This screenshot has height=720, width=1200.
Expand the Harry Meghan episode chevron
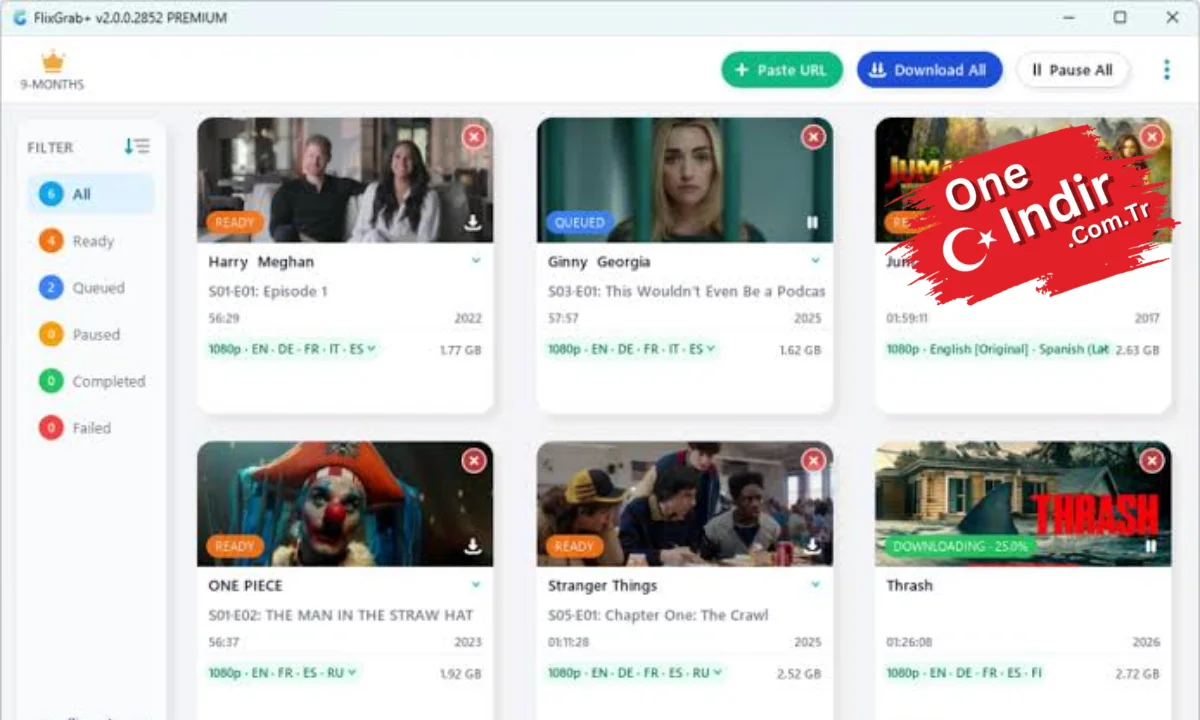point(476,261)
